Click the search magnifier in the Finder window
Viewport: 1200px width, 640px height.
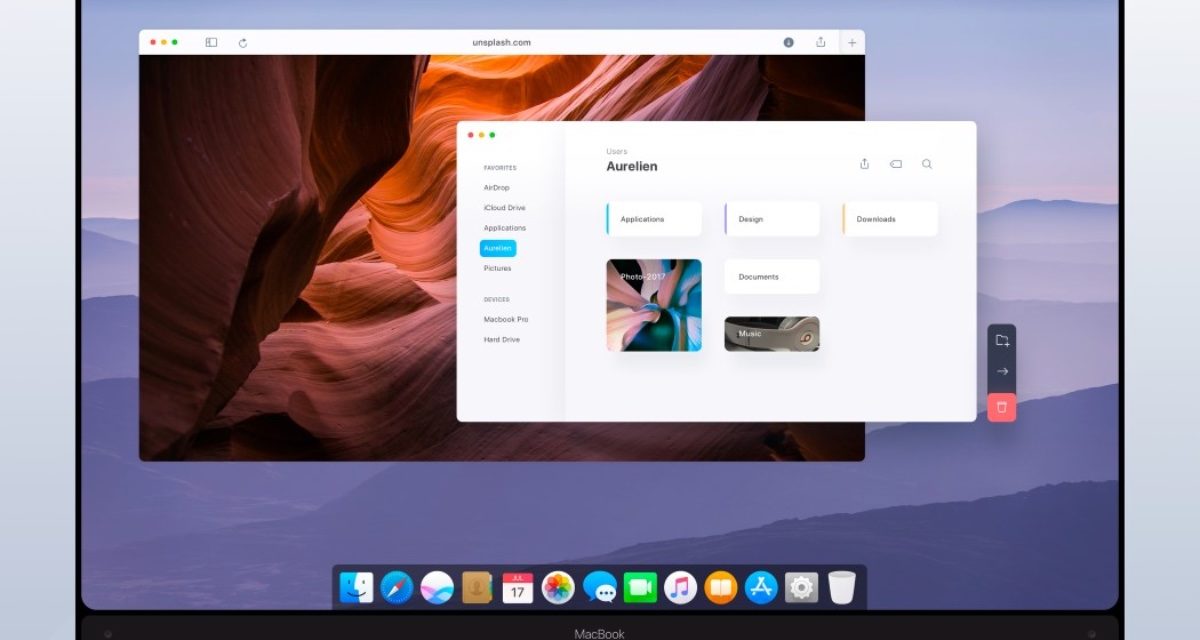(x=927, y=164)
